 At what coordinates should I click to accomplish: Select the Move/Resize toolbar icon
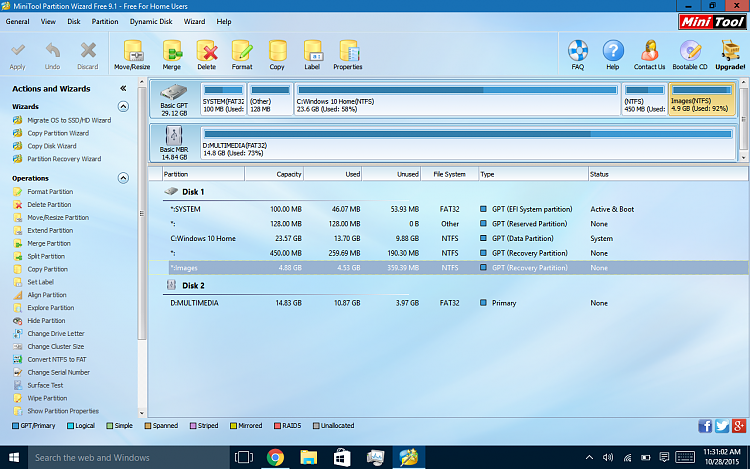(x=132, y=52)
